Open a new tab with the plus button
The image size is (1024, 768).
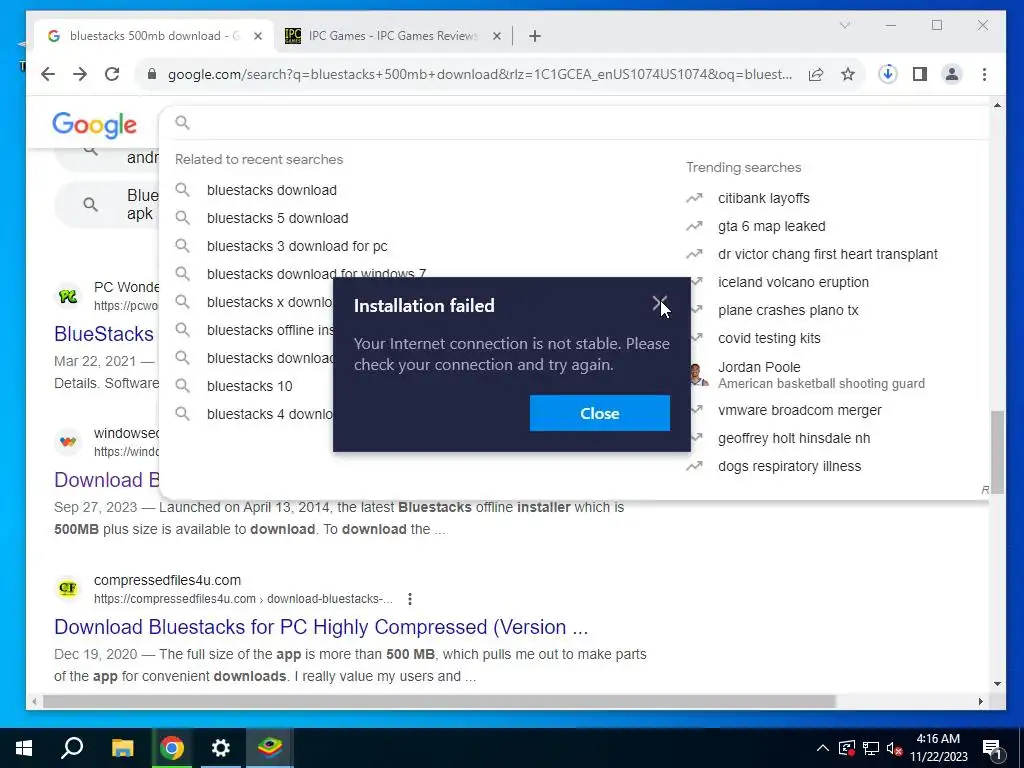pos(535,36)
